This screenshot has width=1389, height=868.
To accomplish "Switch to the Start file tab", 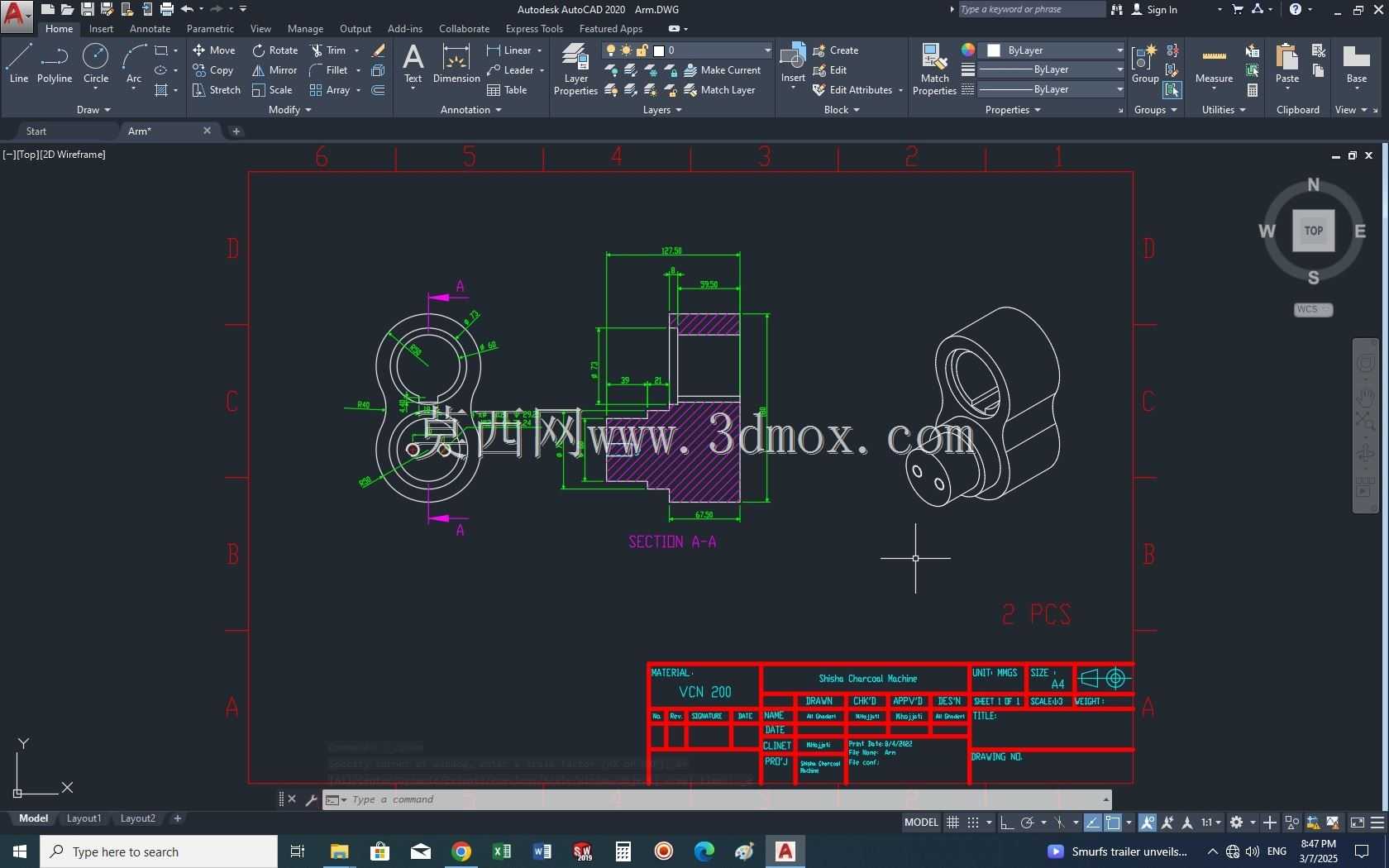I will tap(36, 131).
